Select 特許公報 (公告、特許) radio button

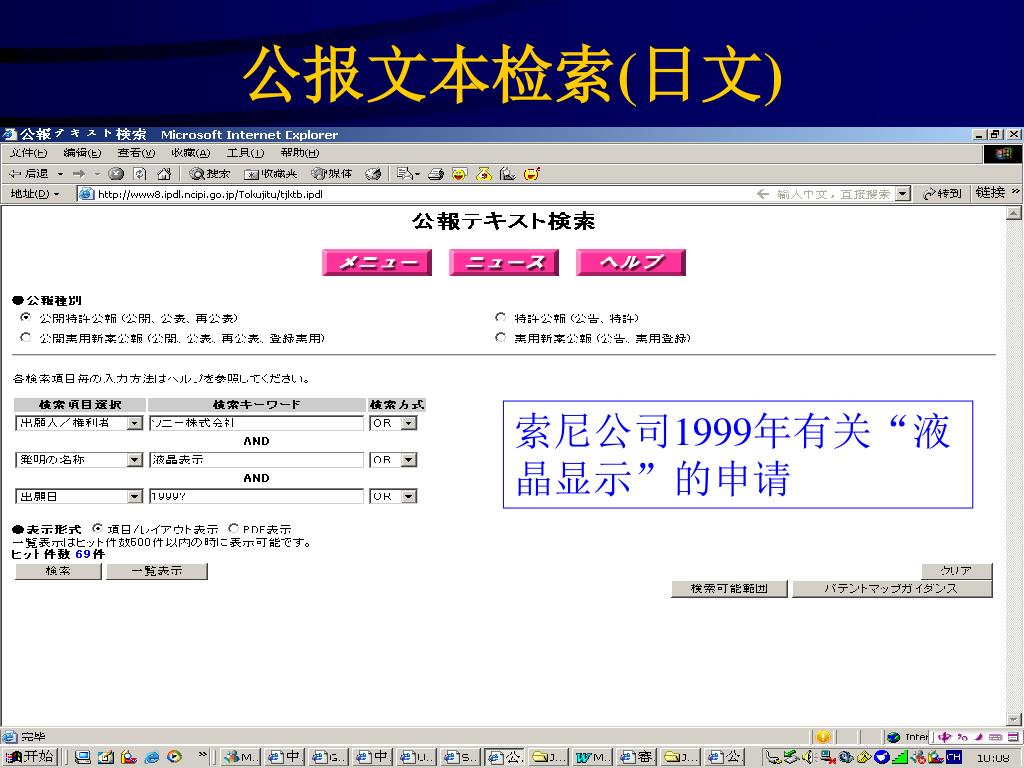[x=500, y=317]
